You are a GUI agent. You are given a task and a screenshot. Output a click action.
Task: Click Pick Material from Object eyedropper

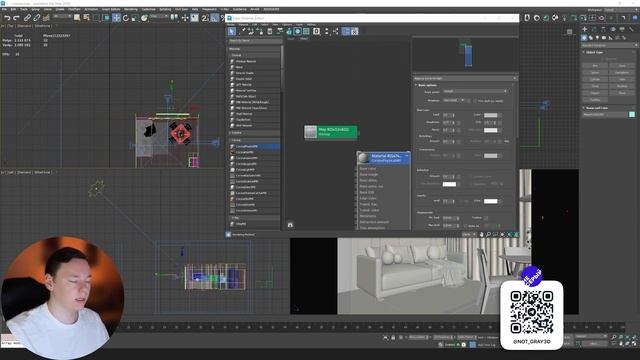click(x=242, y=31)
